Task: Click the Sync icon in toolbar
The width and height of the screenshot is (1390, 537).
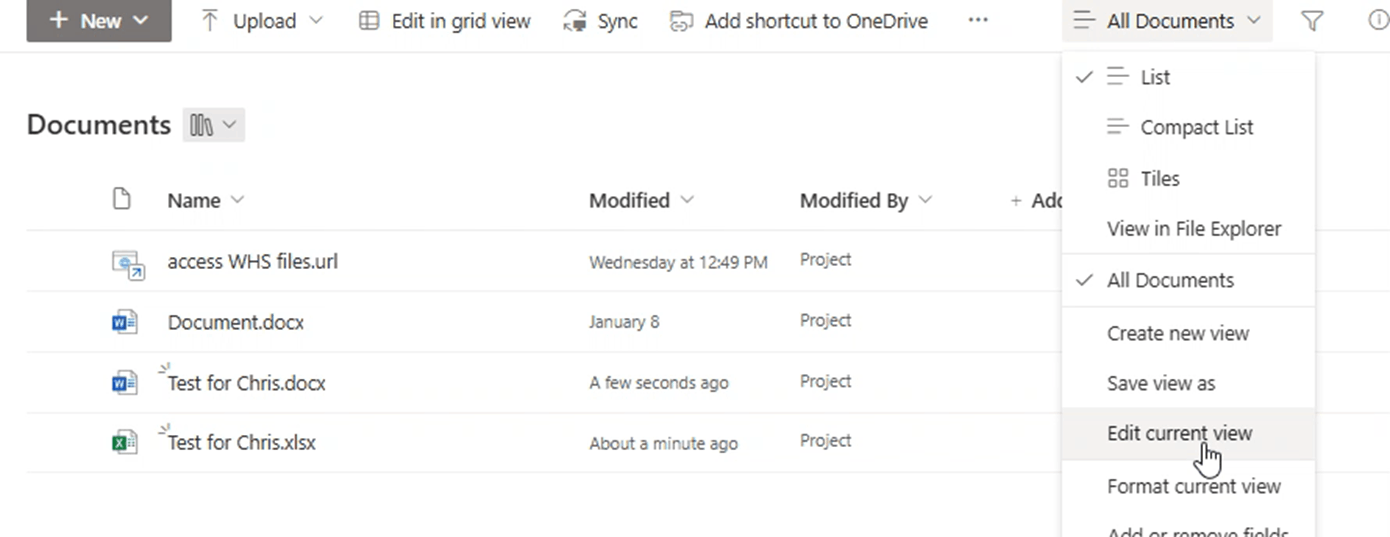Action: [x=575, y=21]
